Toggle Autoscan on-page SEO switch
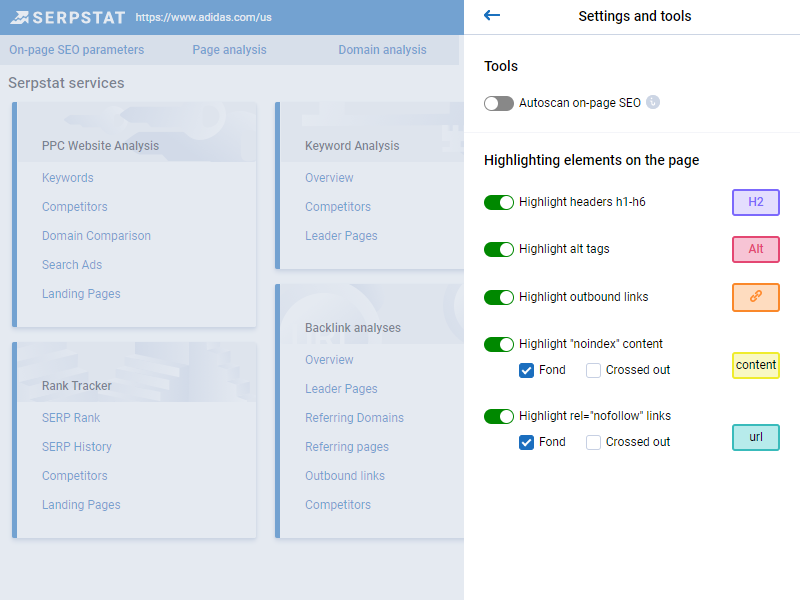 pos(498,104)
